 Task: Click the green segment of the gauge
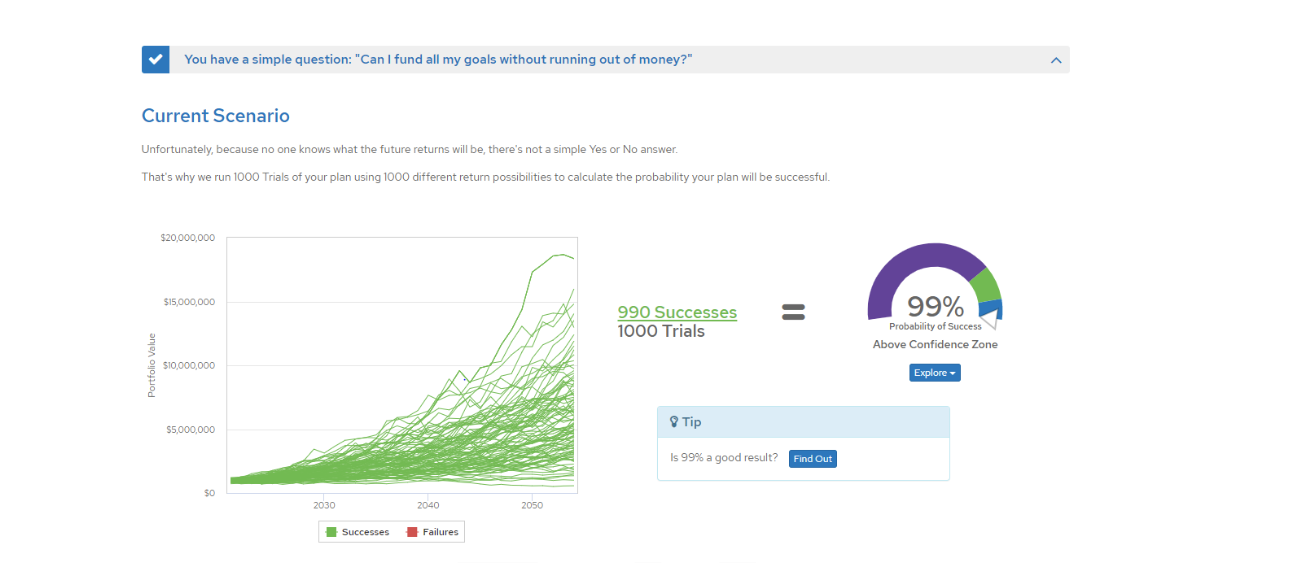coord(985,284)
